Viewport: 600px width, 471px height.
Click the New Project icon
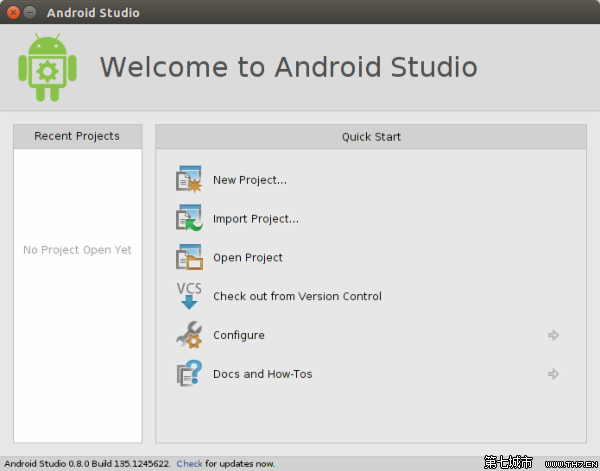point(189,179)
